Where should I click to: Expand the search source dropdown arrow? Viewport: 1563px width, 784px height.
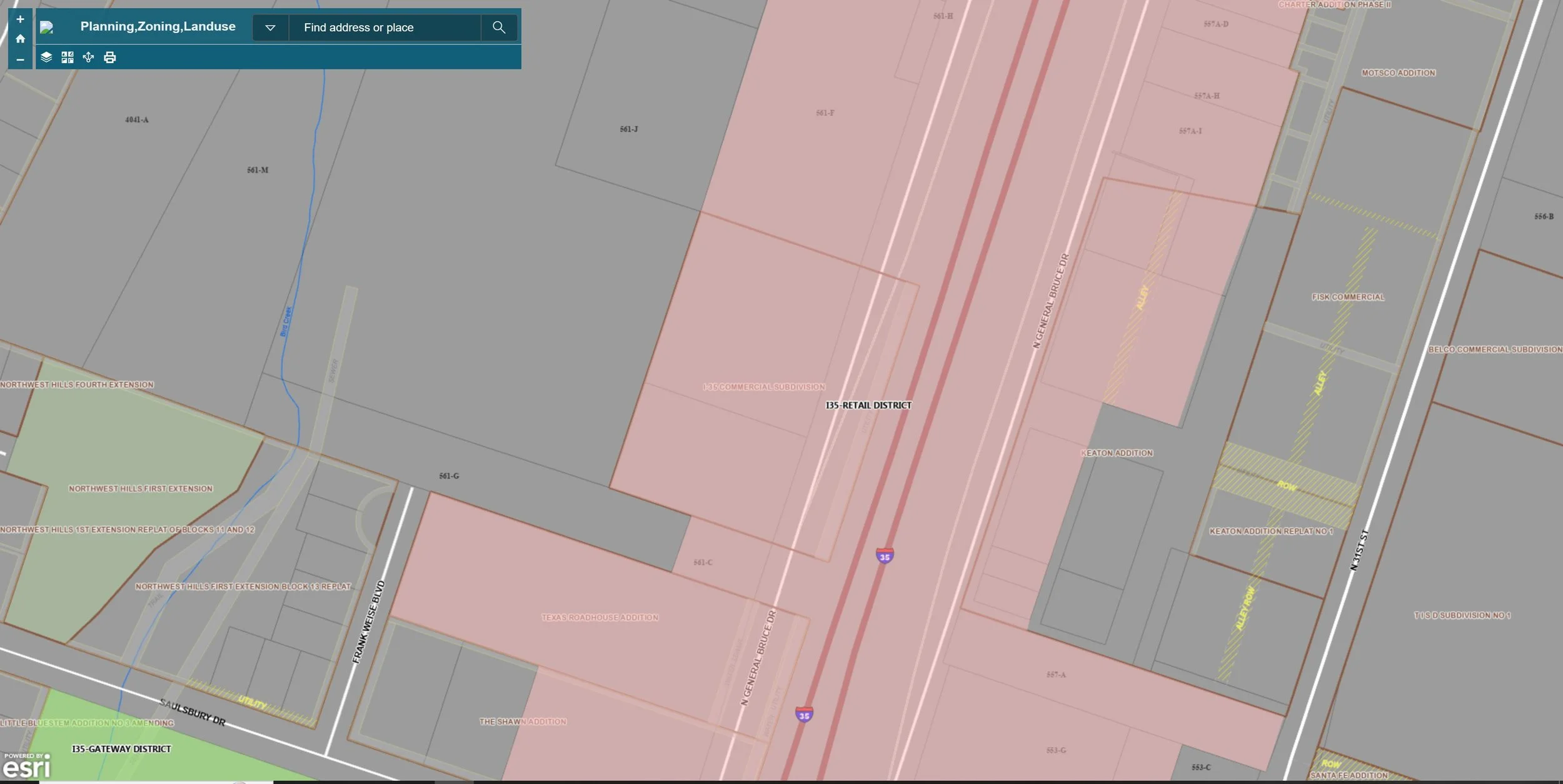click(x=270, y=28)
